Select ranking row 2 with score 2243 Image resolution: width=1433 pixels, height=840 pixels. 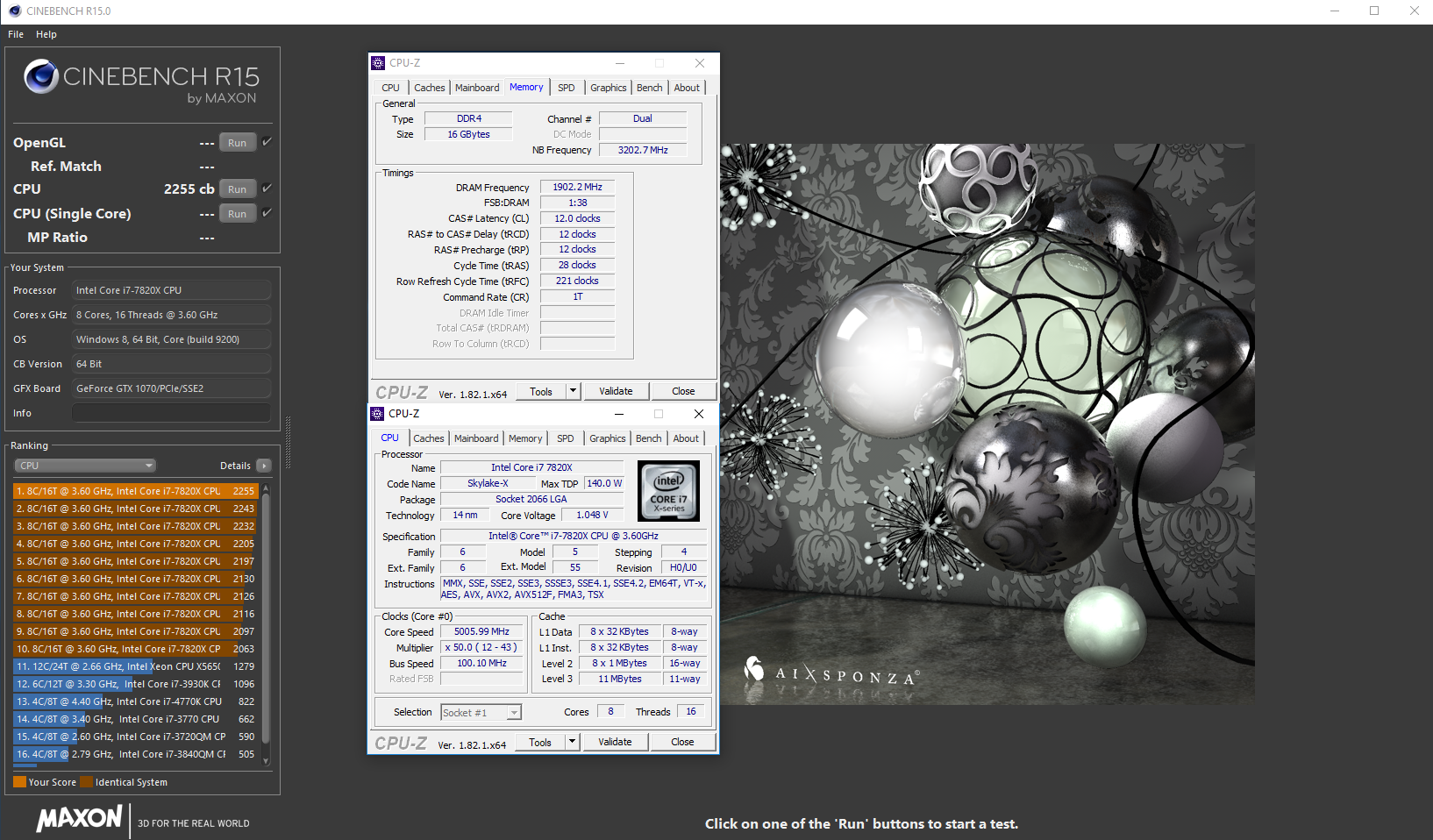coord(135,509)
